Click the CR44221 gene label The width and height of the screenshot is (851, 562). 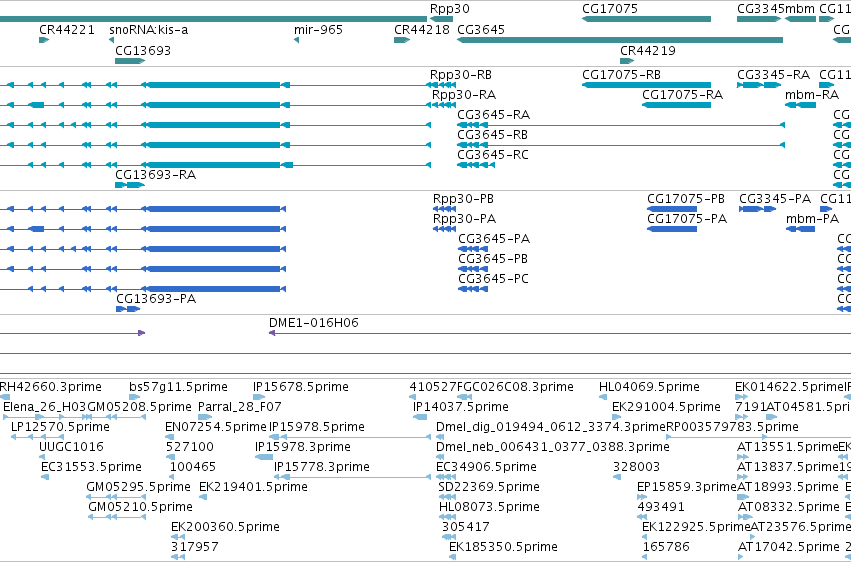pyautogui.click(x=67, y=30)
